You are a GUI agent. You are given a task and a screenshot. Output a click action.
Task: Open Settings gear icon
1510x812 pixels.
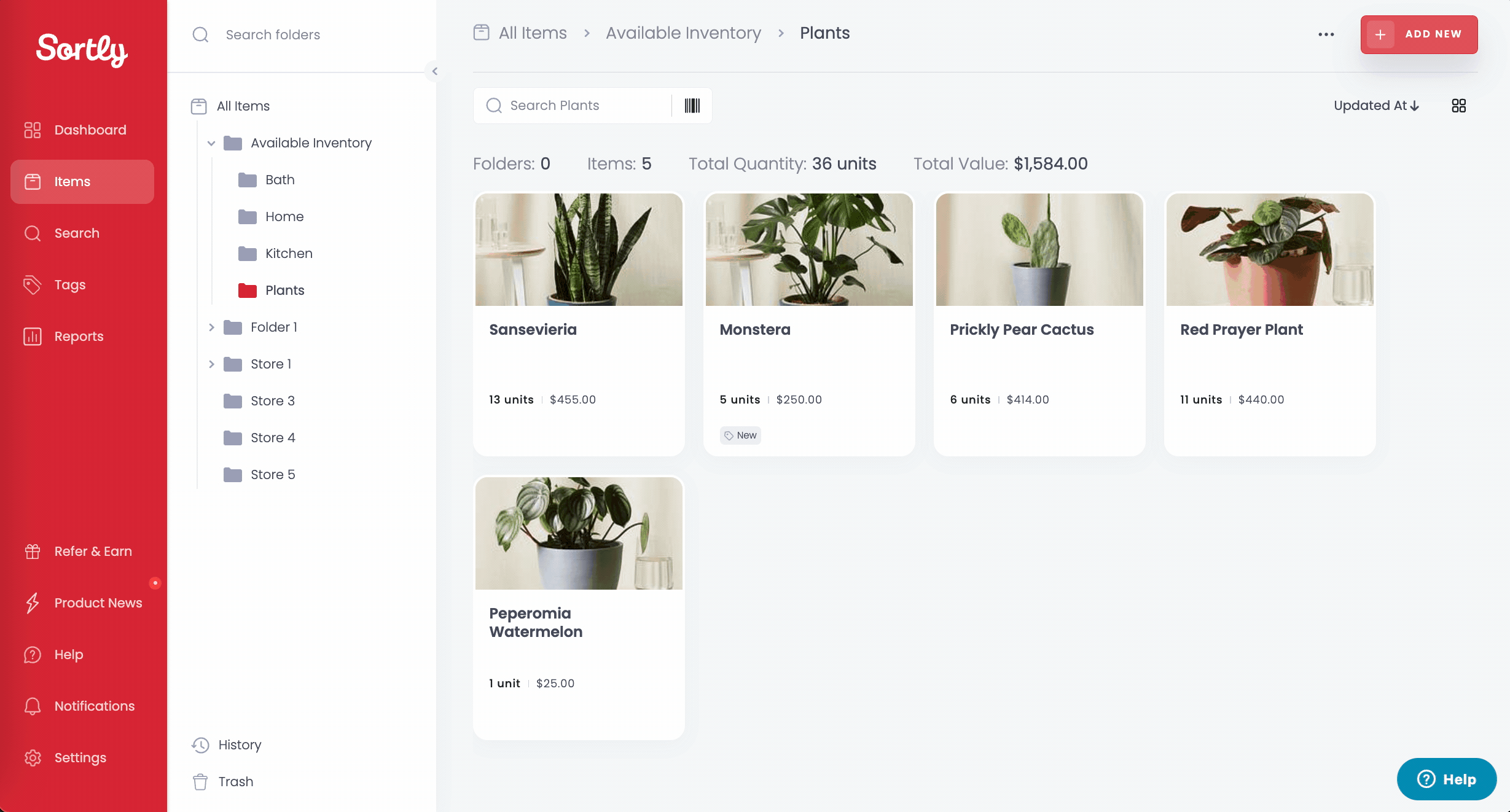tap(33, 758)
